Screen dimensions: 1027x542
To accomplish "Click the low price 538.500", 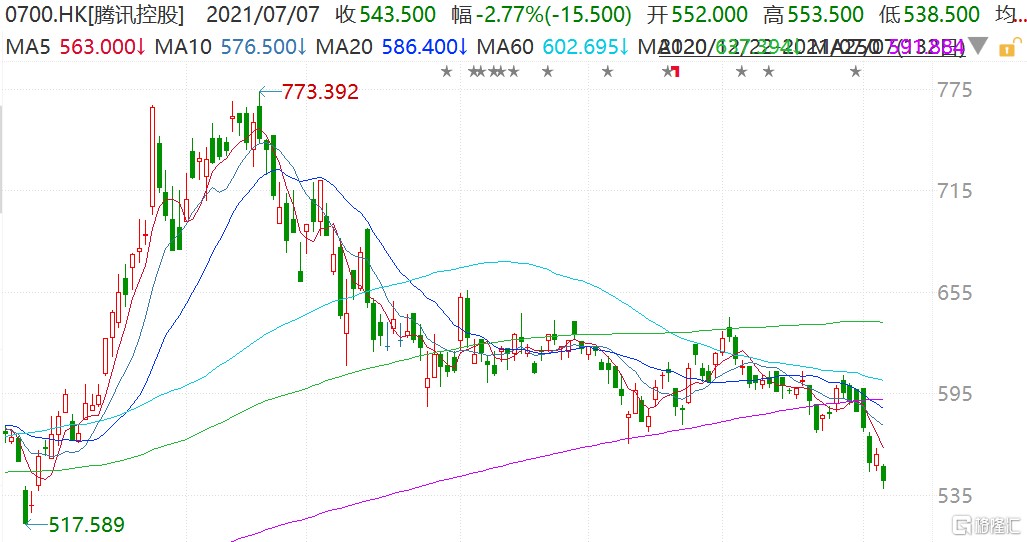I will point(942,14).
